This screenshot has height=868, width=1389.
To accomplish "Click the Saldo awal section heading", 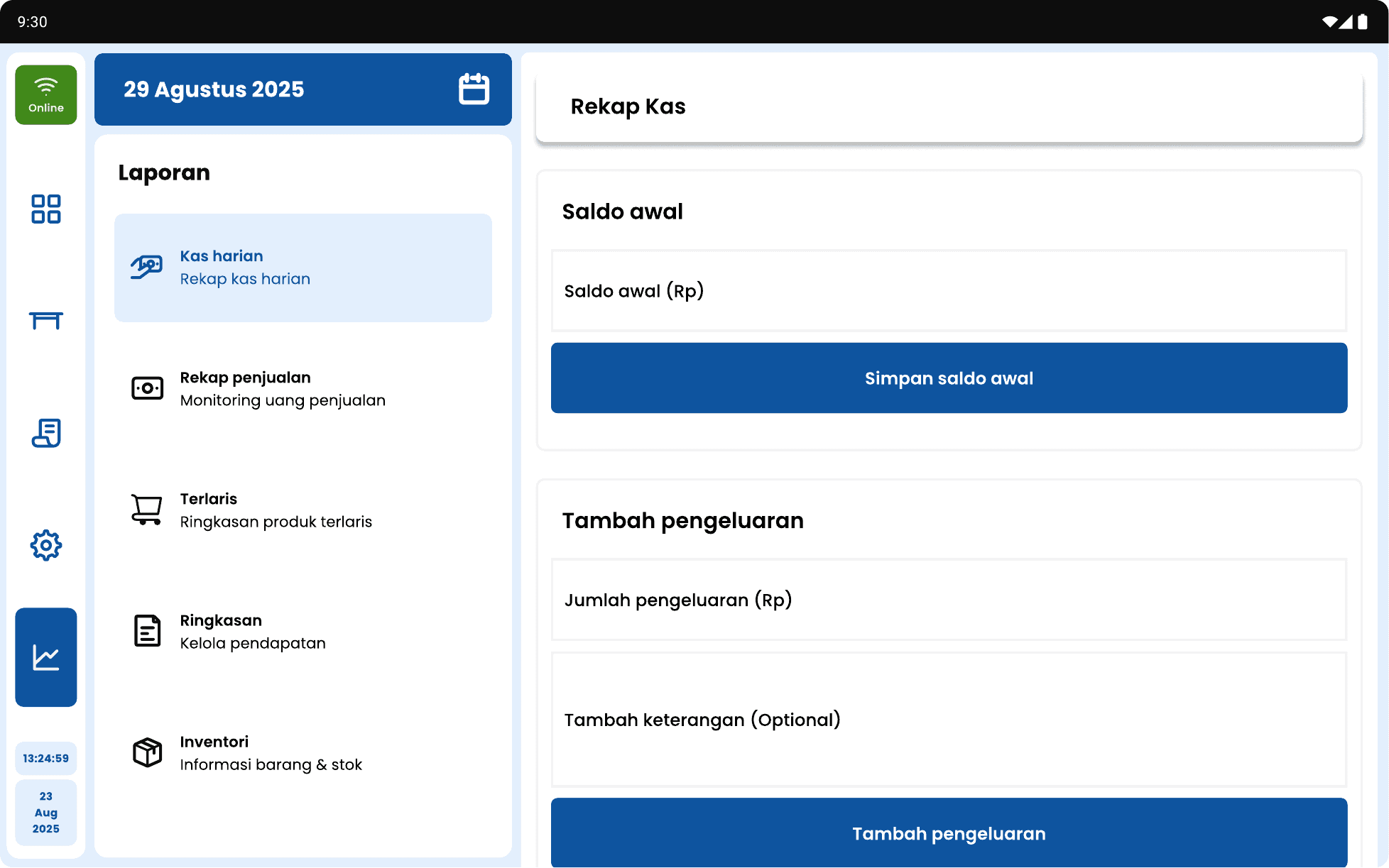I will pyautogui.click(x=622, y=211).
